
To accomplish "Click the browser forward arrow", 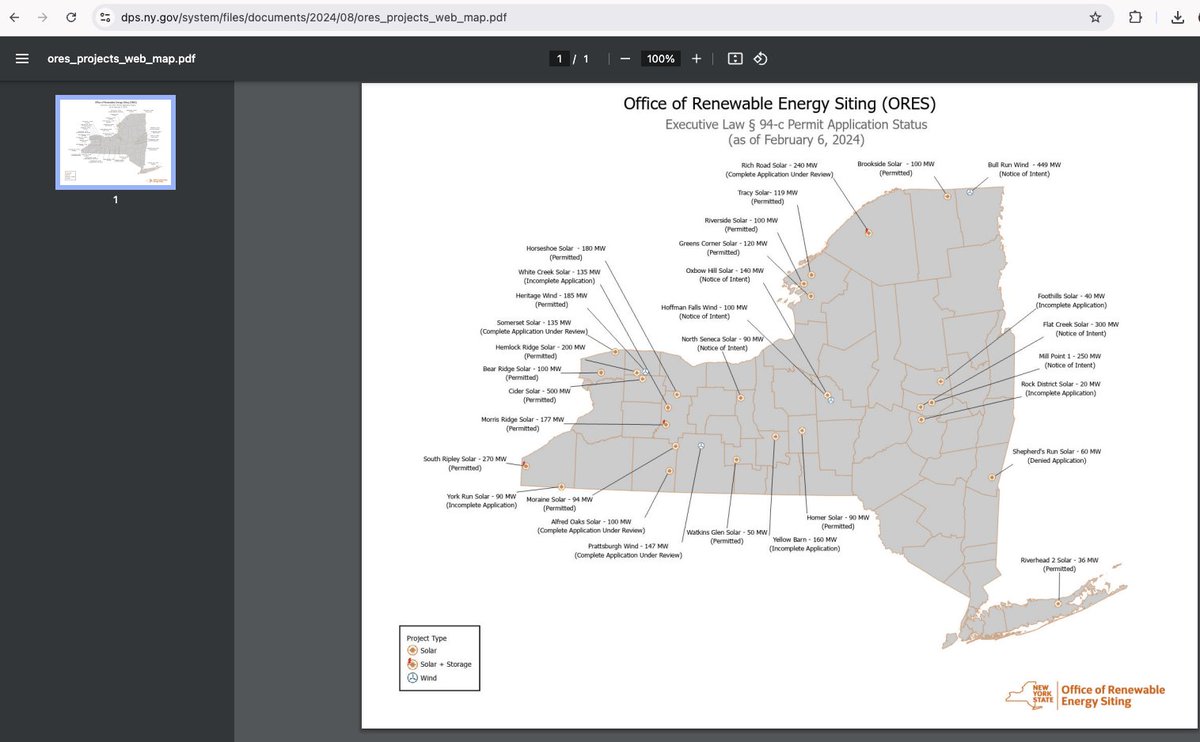I will point(42,17).
